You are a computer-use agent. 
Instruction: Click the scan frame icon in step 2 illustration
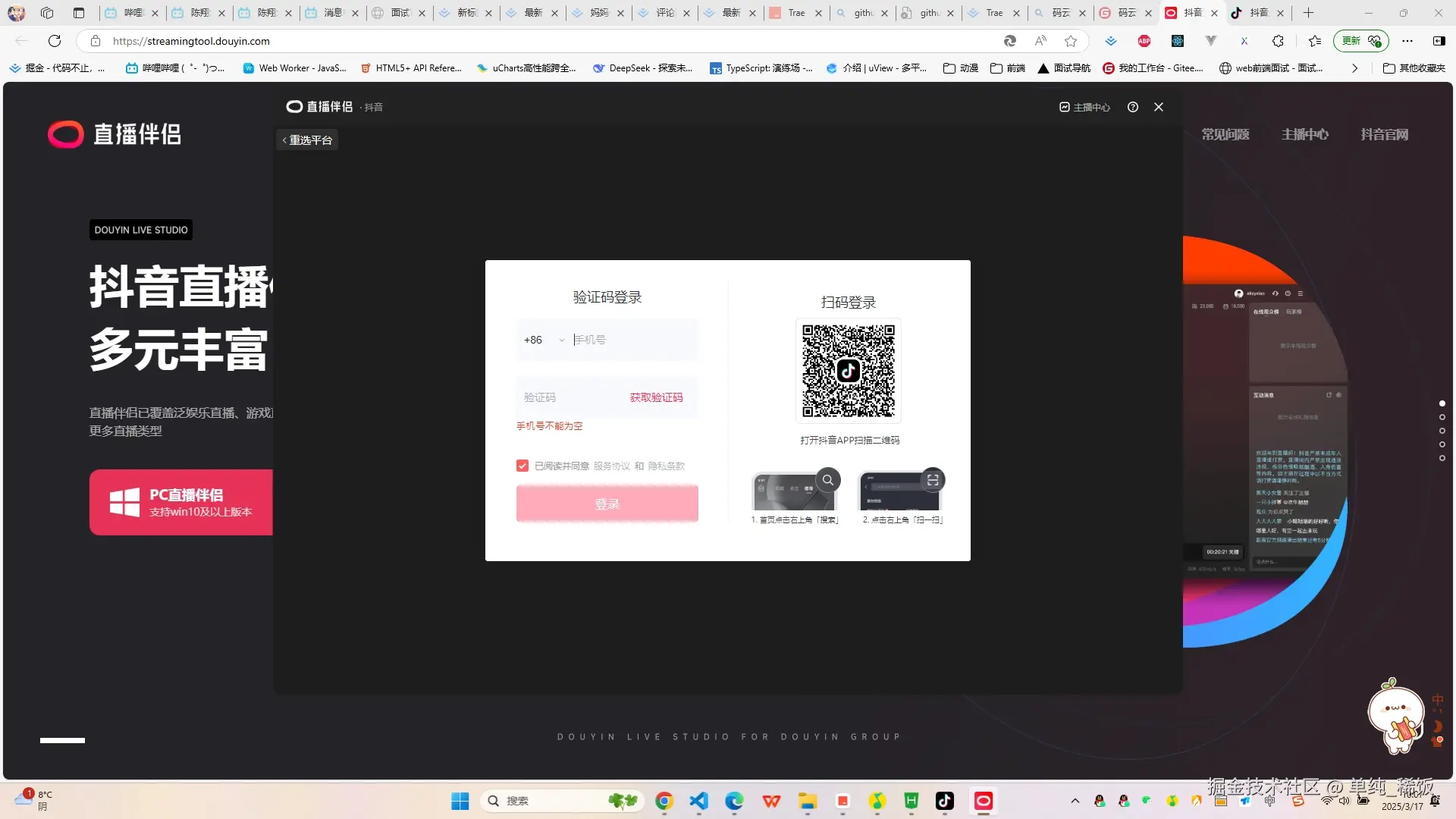point(933,479)
